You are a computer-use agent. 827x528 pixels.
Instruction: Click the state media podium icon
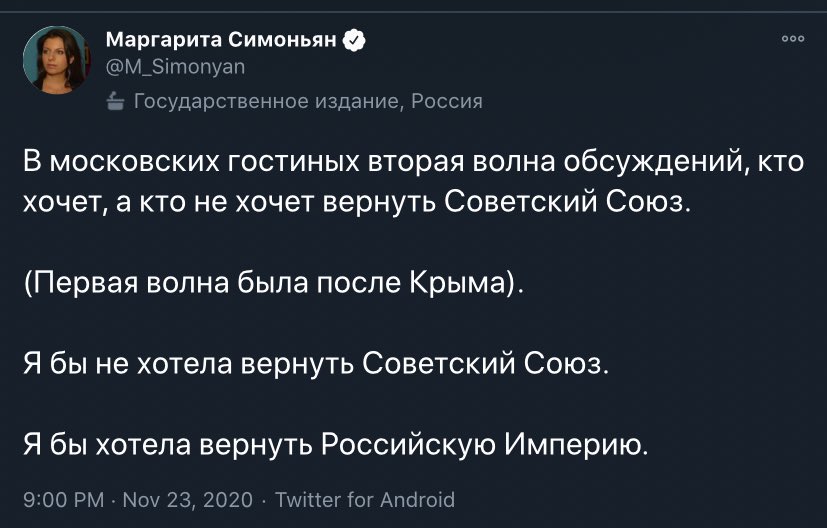[115, 101]
